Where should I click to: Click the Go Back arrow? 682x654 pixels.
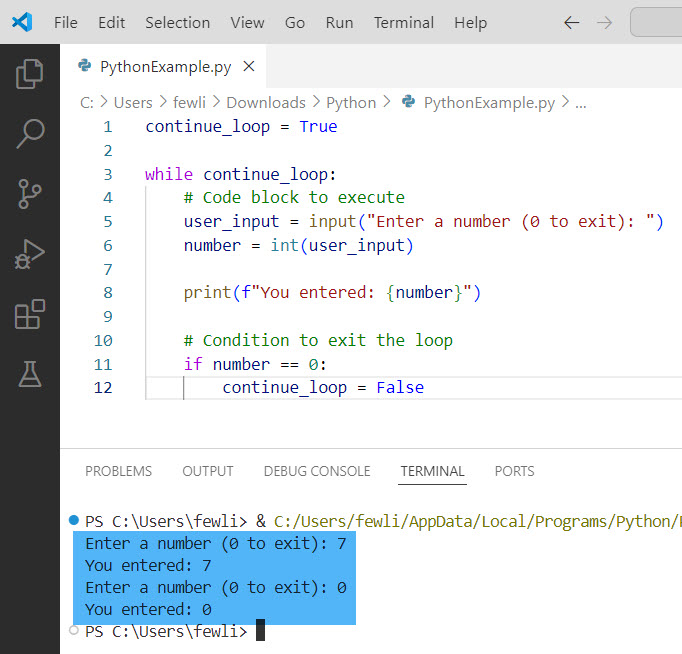pyautogui.click(x=572, y=23)
